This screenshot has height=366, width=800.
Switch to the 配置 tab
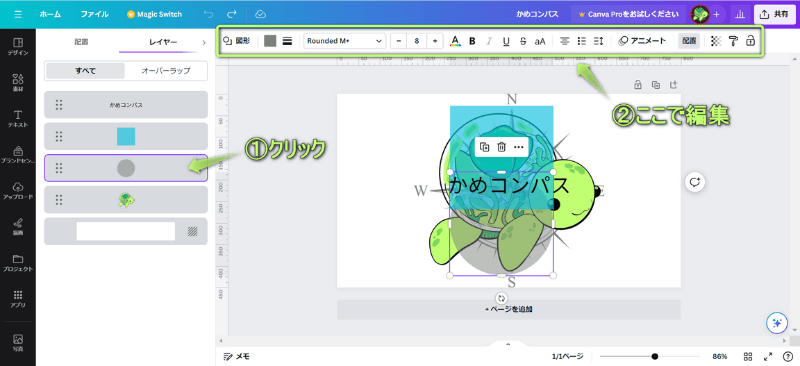pyautogui.click(x=82, y=42)
